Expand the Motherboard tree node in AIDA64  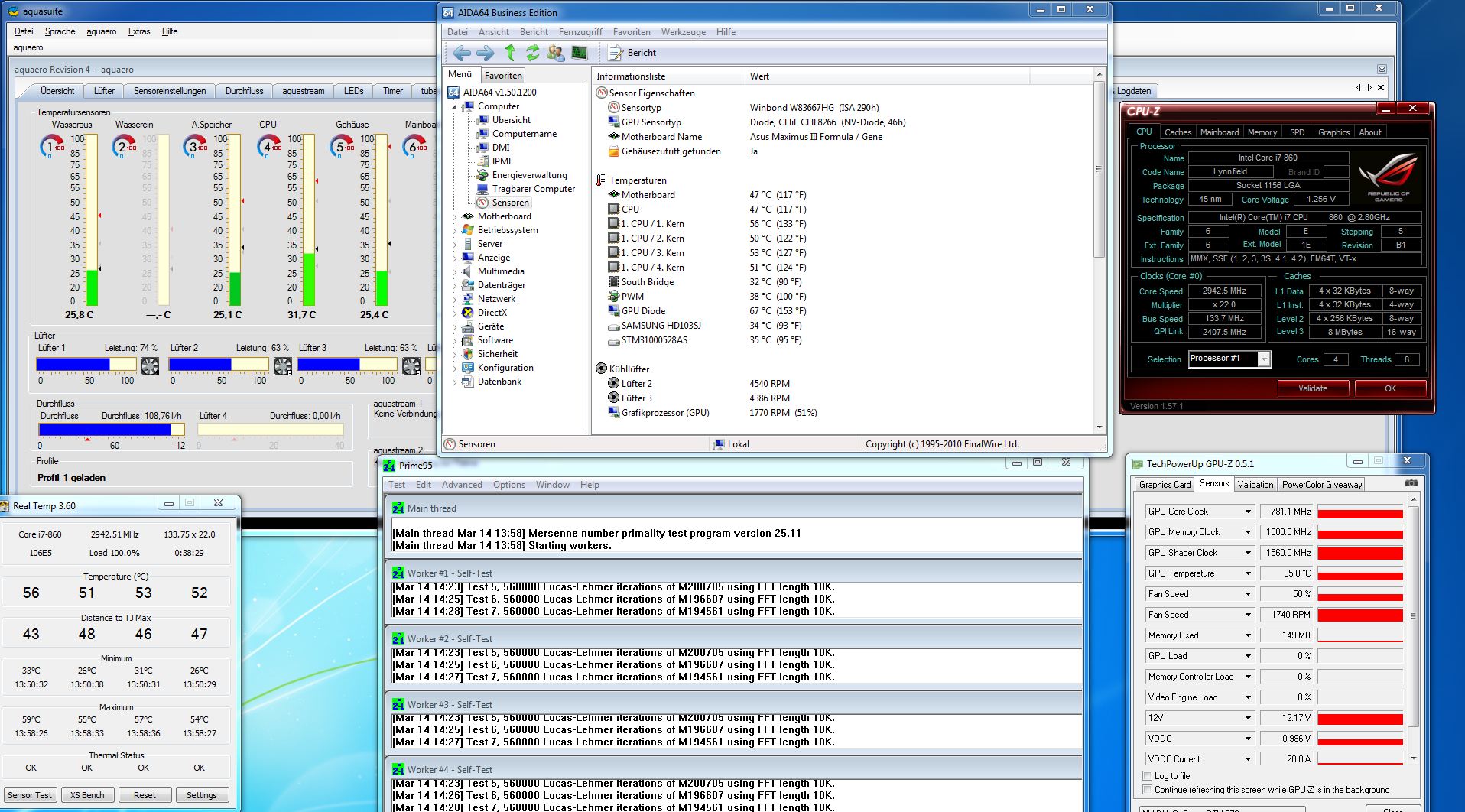[x=455, y=217]
